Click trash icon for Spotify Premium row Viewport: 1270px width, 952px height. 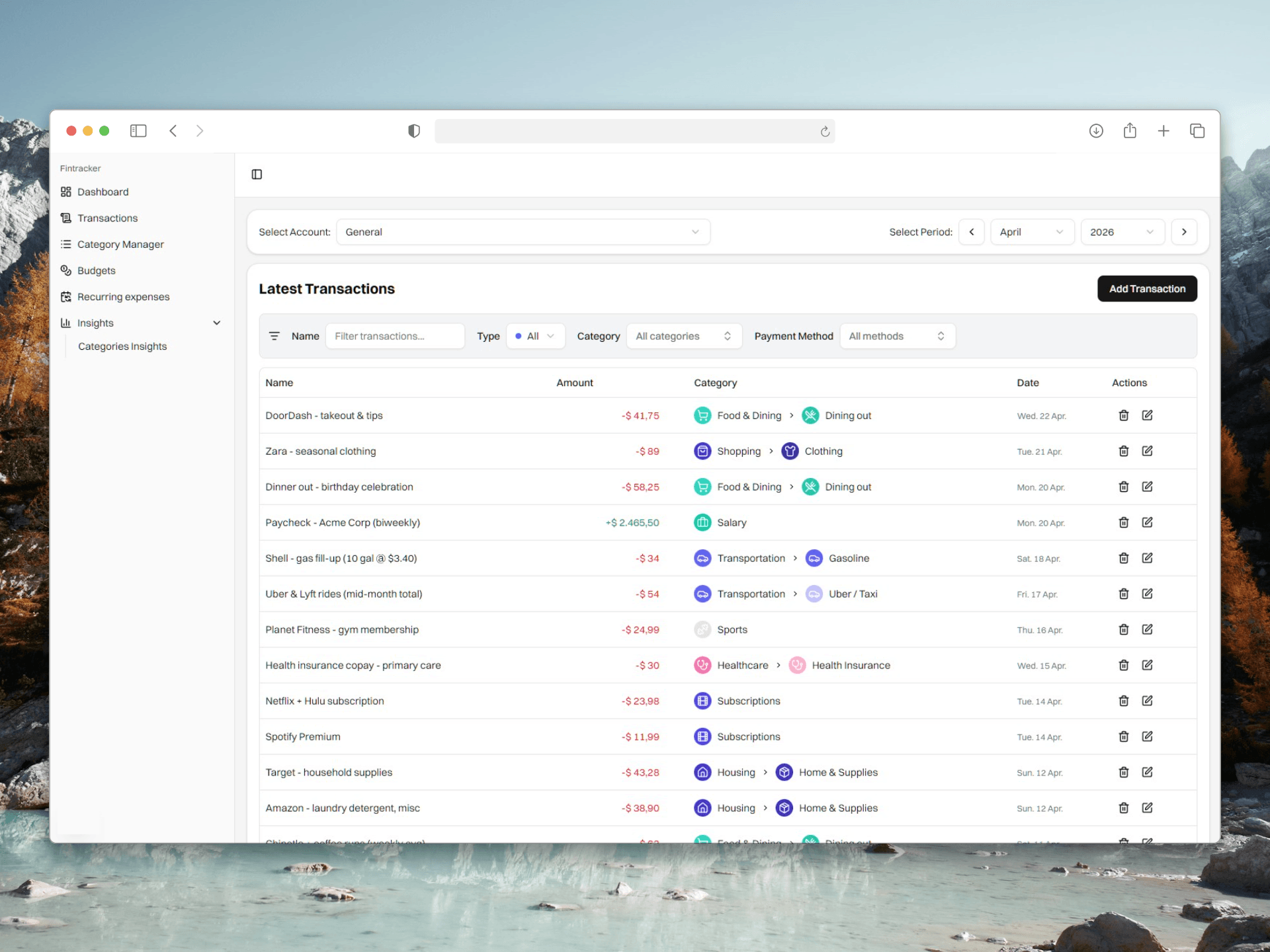tap(1123, 736)
